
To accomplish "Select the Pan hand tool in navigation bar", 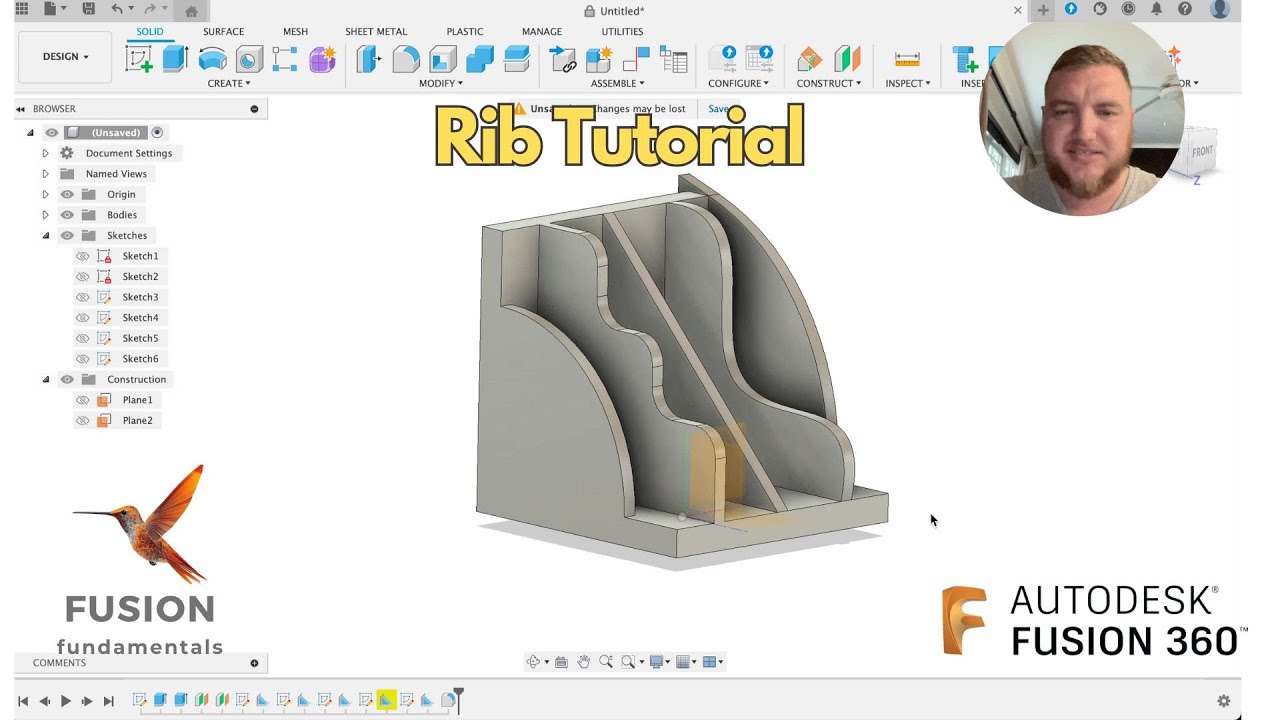I will 584,662.
